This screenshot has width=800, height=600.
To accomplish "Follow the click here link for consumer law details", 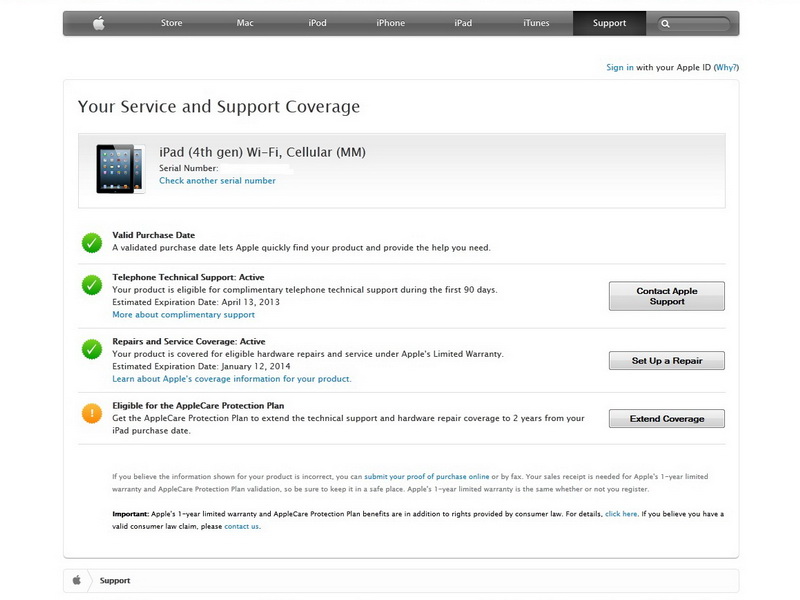I will (621, 514).
